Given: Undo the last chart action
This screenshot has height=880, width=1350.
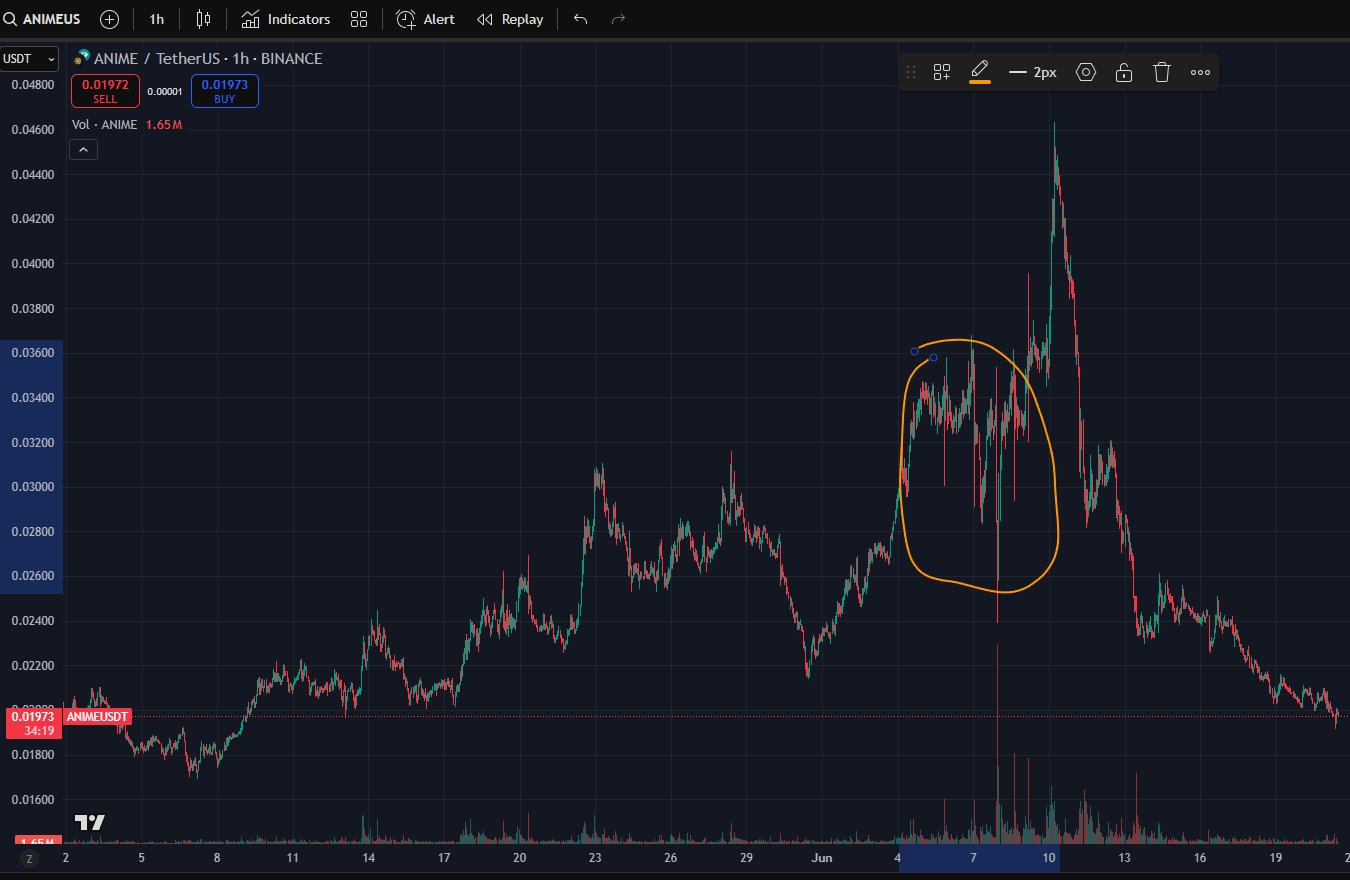Looking at the screenshot, I should point(581,19).
